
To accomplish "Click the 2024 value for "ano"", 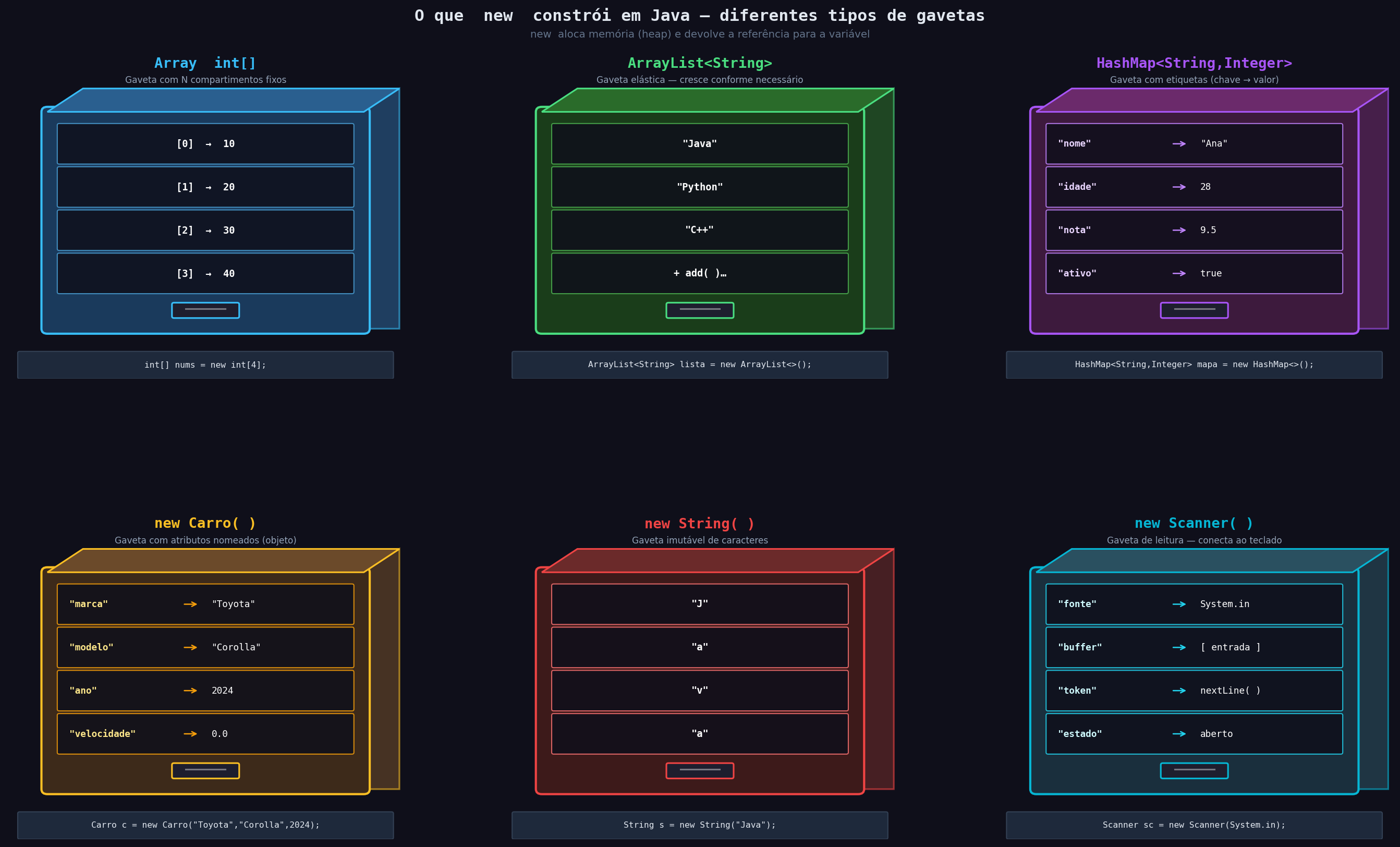I will click(x=222, y=691).
